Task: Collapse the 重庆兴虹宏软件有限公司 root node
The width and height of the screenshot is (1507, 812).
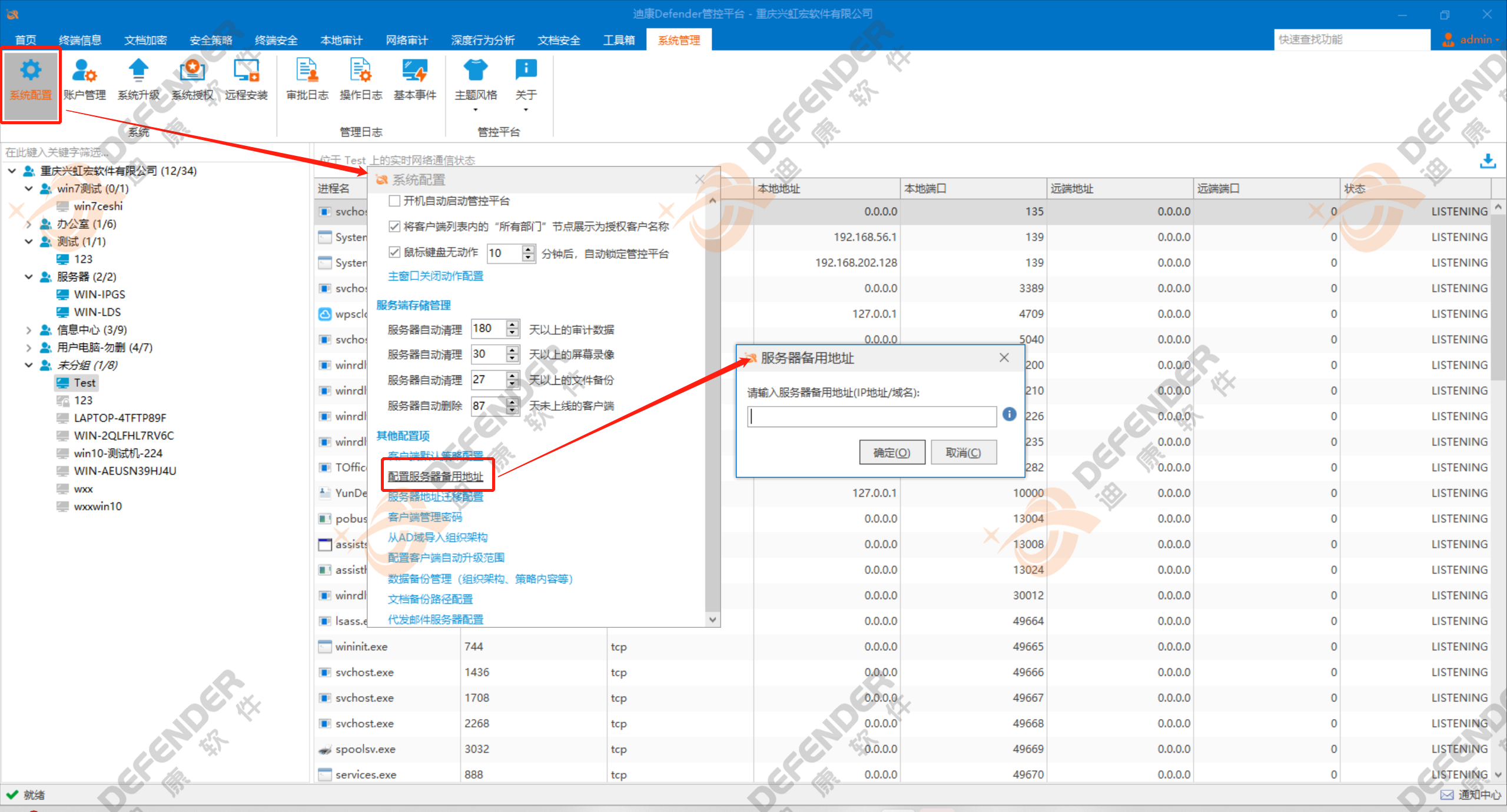Action: [x=12, y=171]
